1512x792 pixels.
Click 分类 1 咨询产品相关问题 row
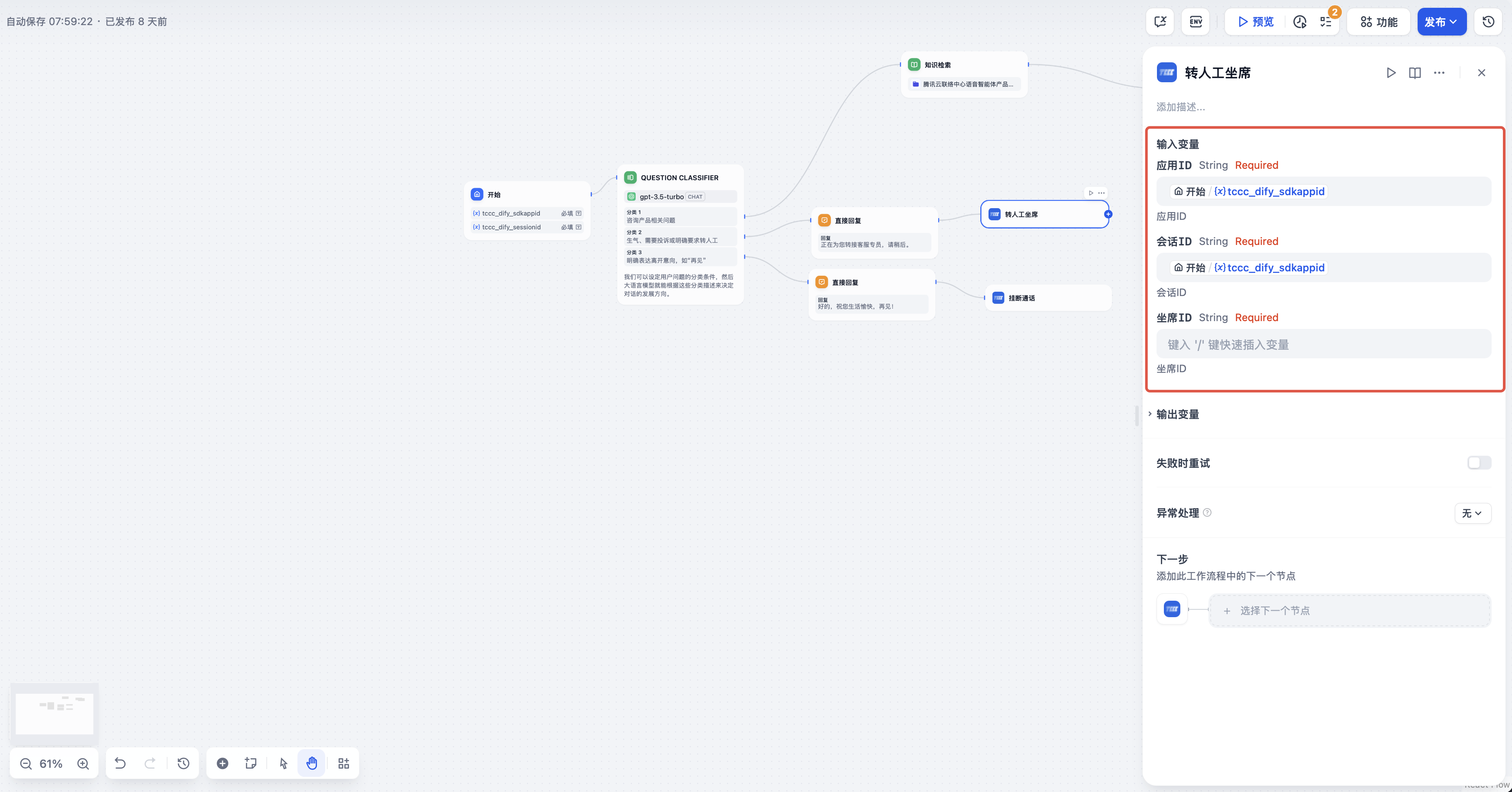tap(680, 216)
